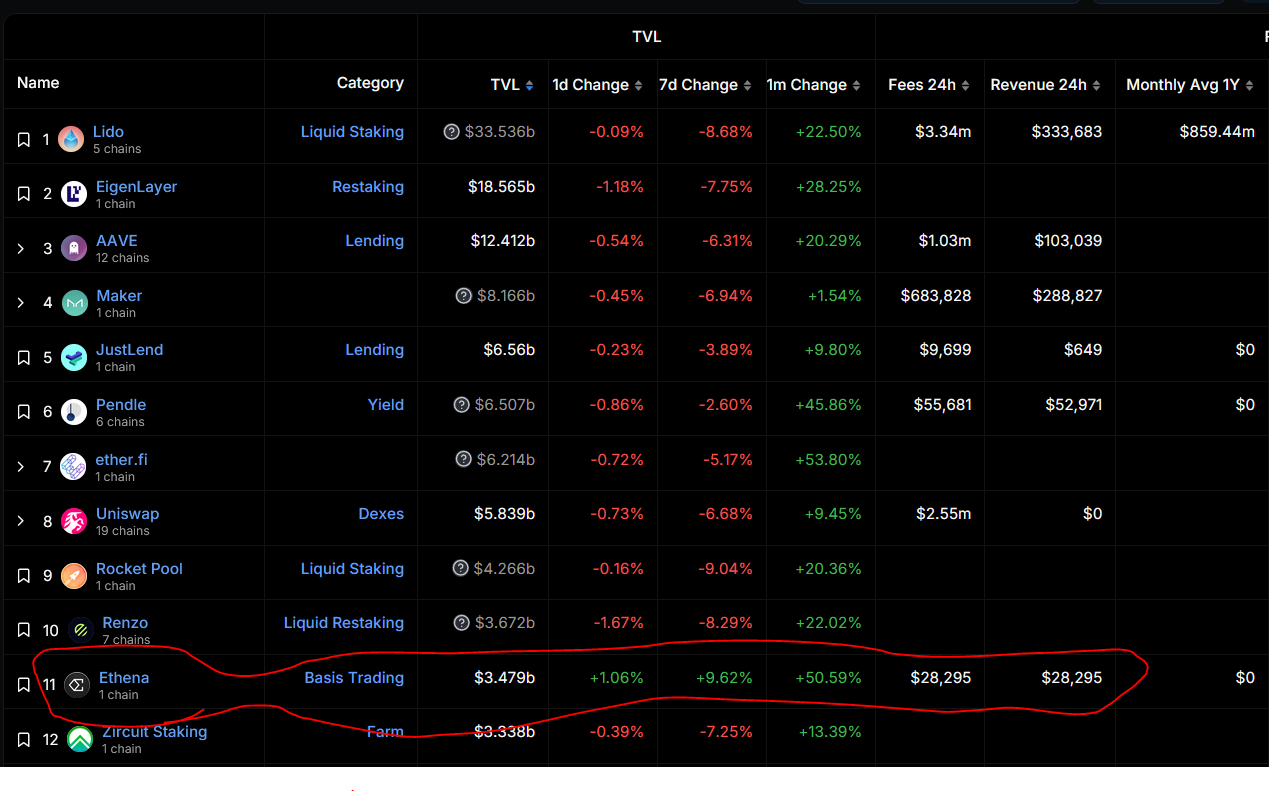Open the Restaking category link
The height and width of the screenshot is (791, 1269).
368,187
